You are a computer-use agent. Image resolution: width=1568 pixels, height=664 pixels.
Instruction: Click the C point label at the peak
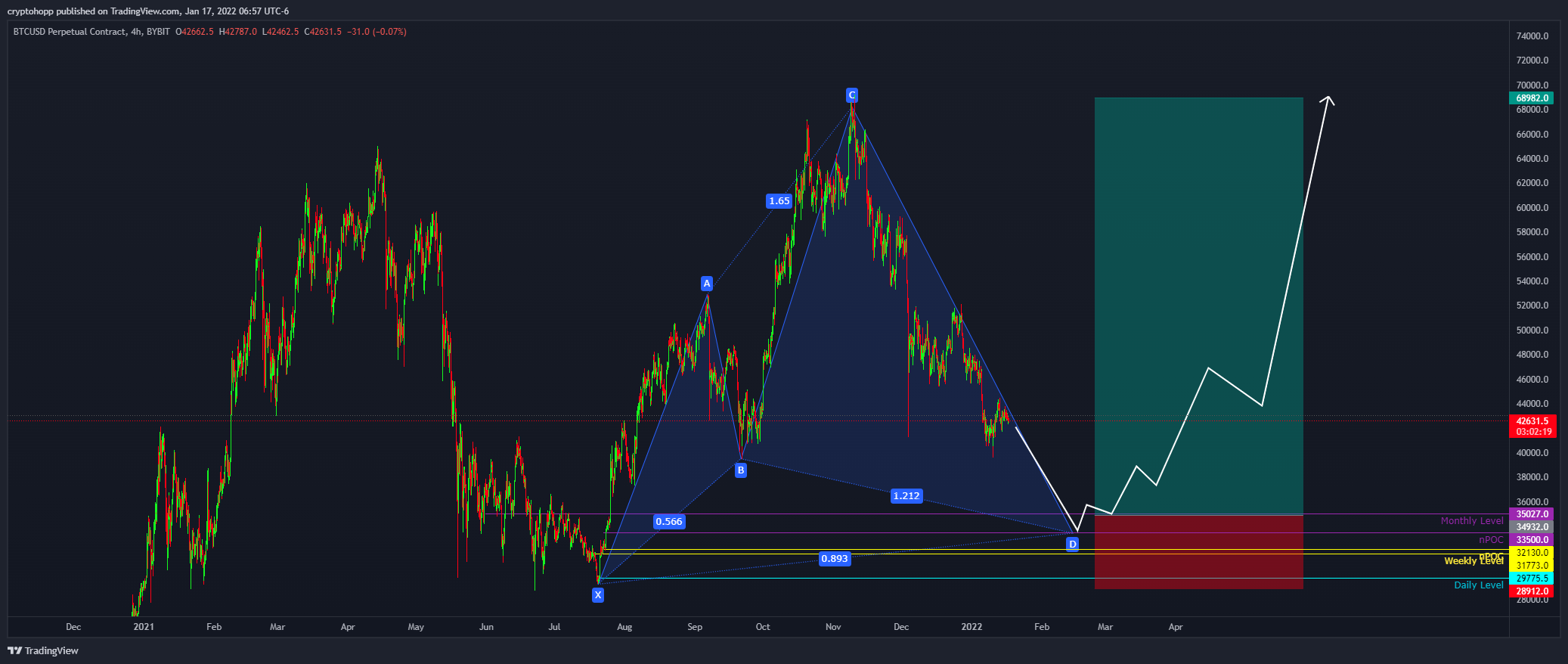[852, 95]
